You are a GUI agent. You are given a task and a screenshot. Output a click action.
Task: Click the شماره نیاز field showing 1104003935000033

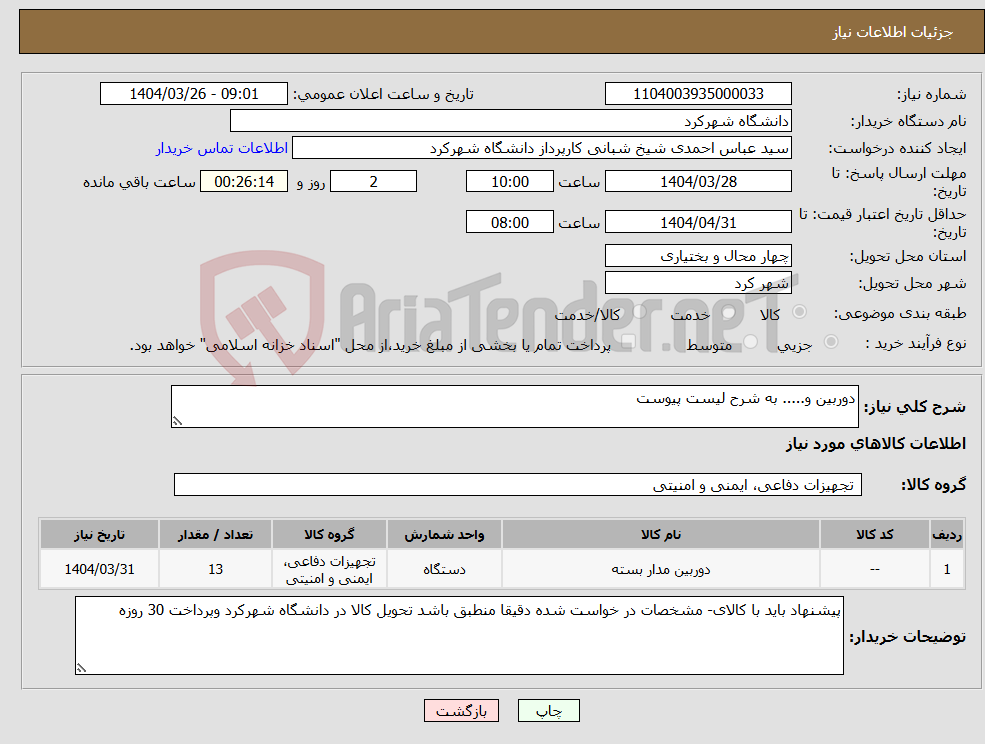697,93
